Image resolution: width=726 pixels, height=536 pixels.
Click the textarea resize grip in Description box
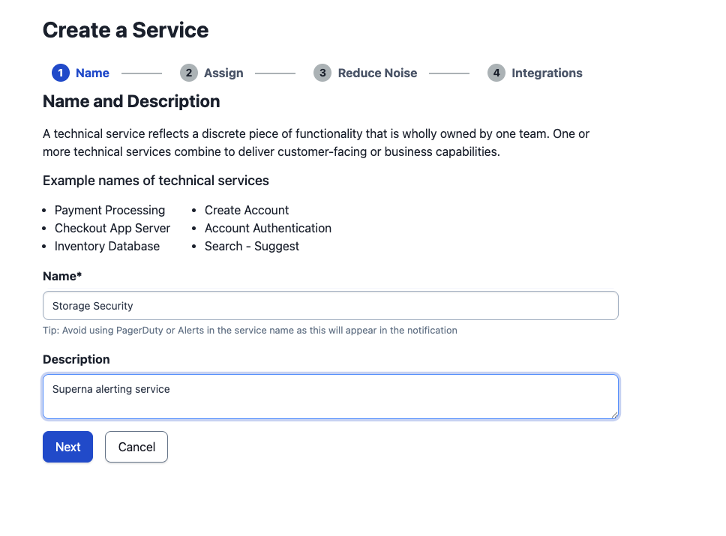click(x=614, y=415)
